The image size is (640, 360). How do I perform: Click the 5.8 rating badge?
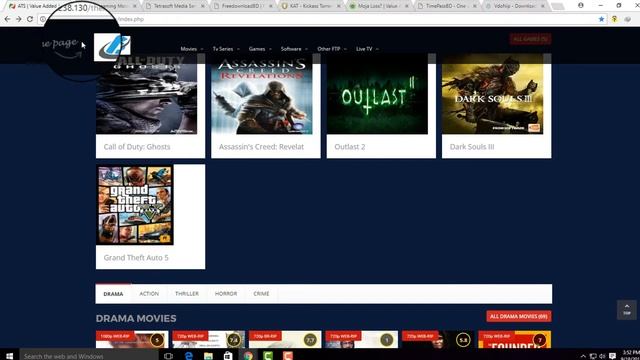463,340
